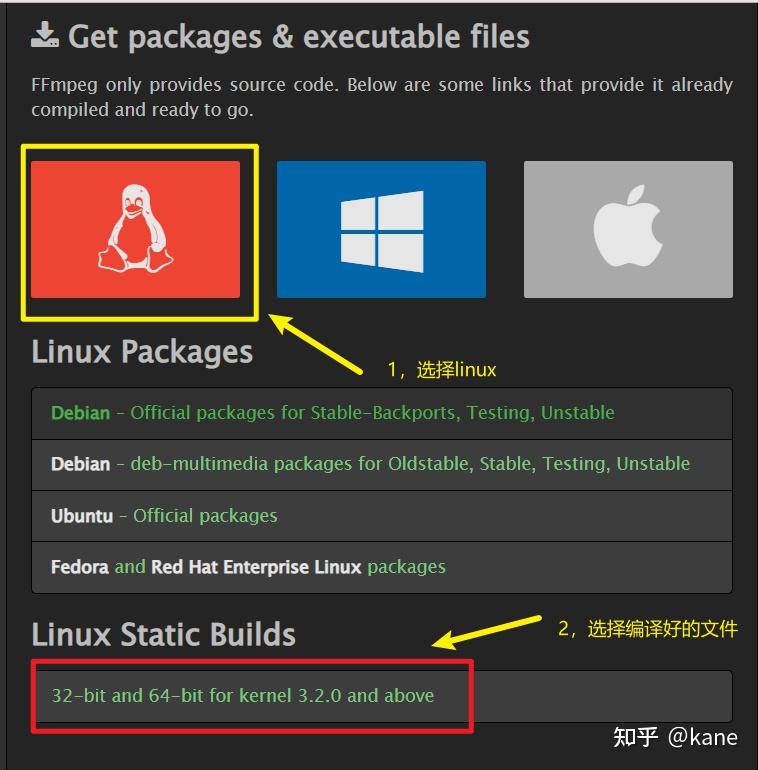Click the Linux Packages heading

pos(142,352)
